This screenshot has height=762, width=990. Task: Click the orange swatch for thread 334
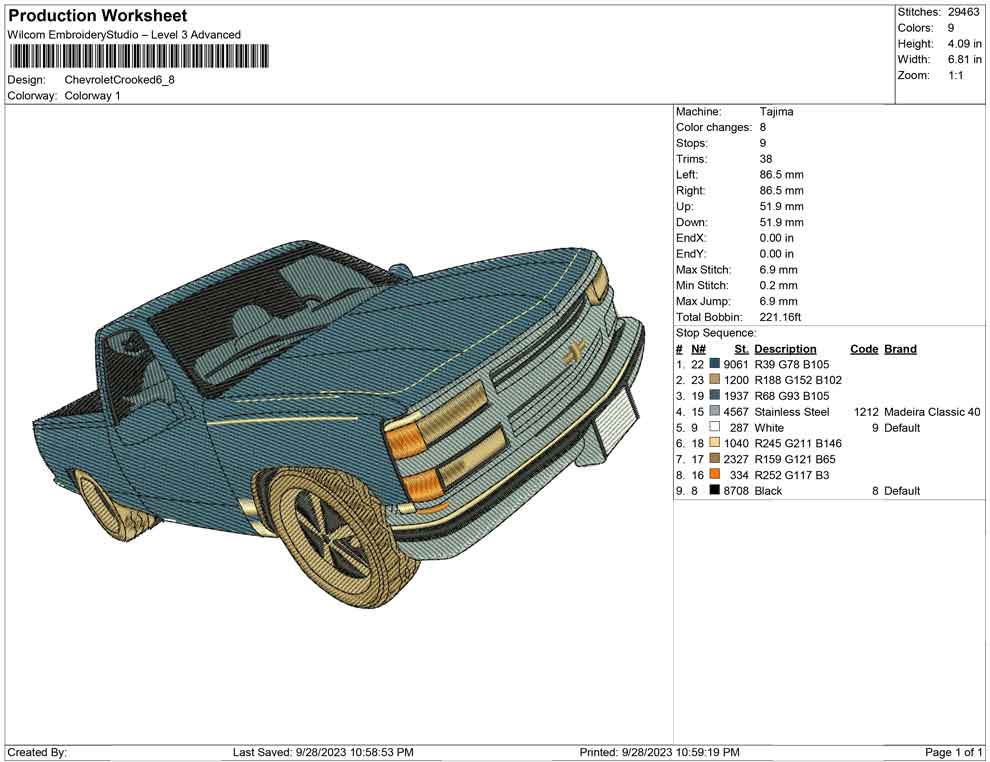click(715, 475)
